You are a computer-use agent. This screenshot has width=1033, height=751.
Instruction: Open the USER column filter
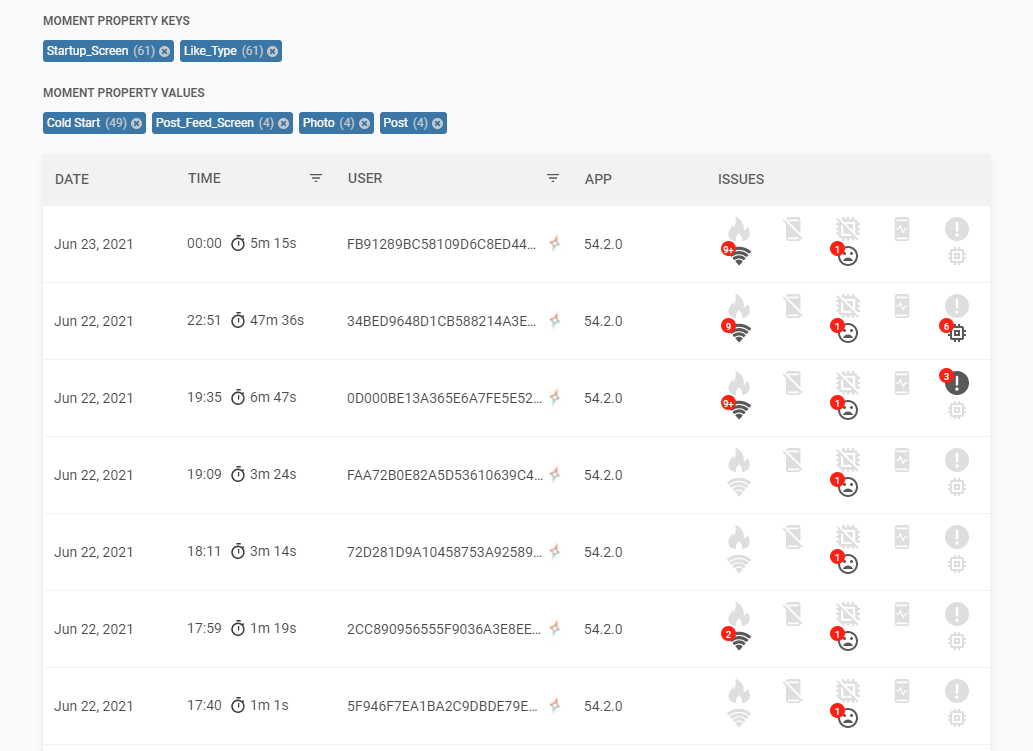click(553, 179)
